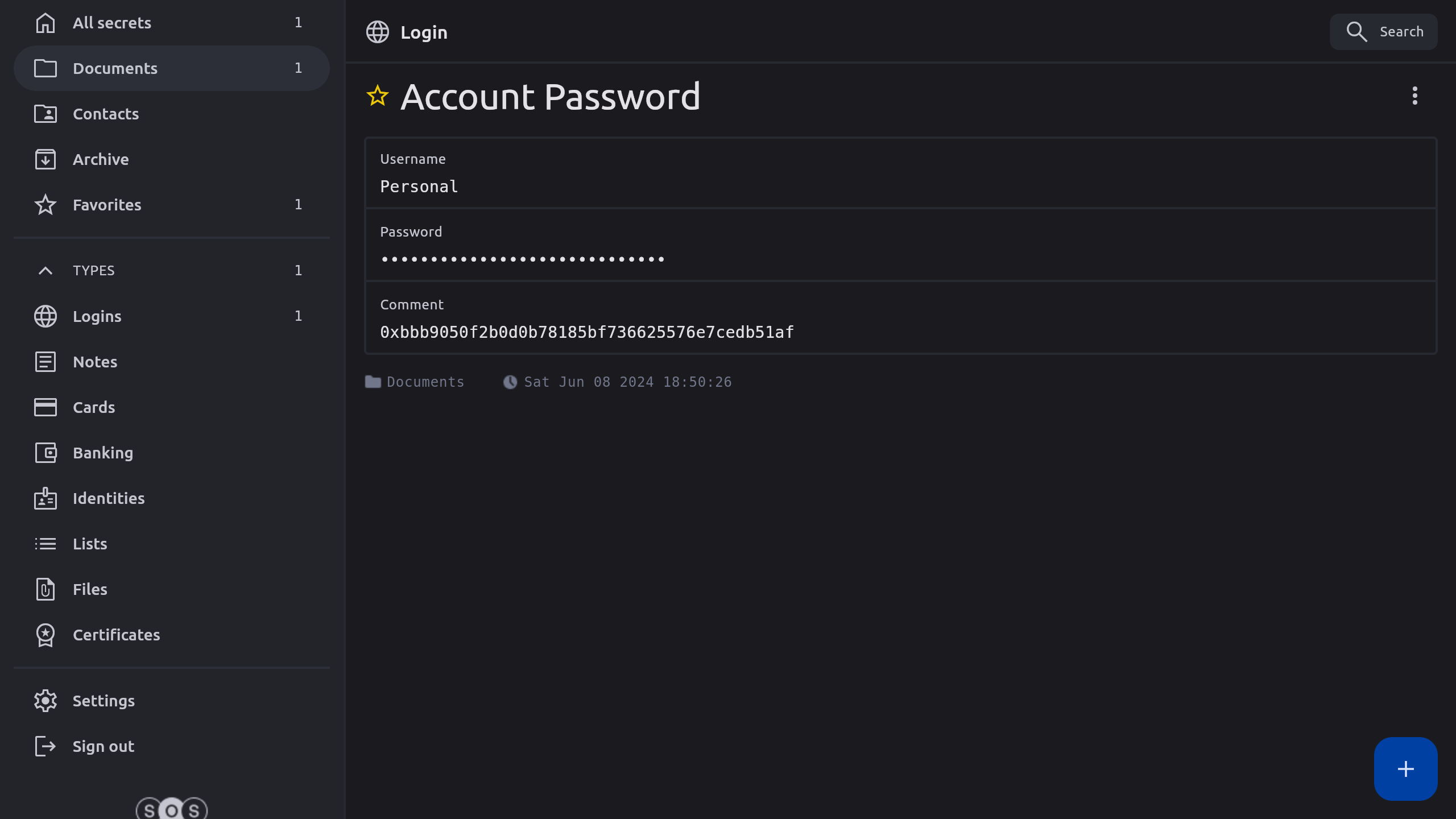Open the Banking wallet icon
1456x819 pixels.
pos(45,453)
